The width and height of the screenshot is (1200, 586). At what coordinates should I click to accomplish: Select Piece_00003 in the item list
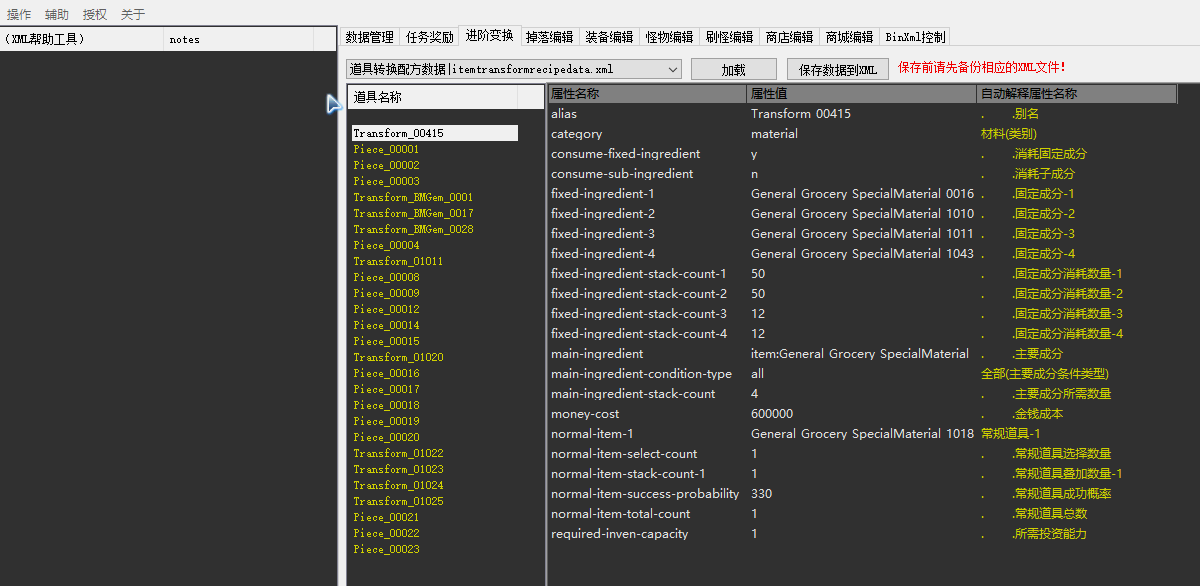click(x=386, y=181)
